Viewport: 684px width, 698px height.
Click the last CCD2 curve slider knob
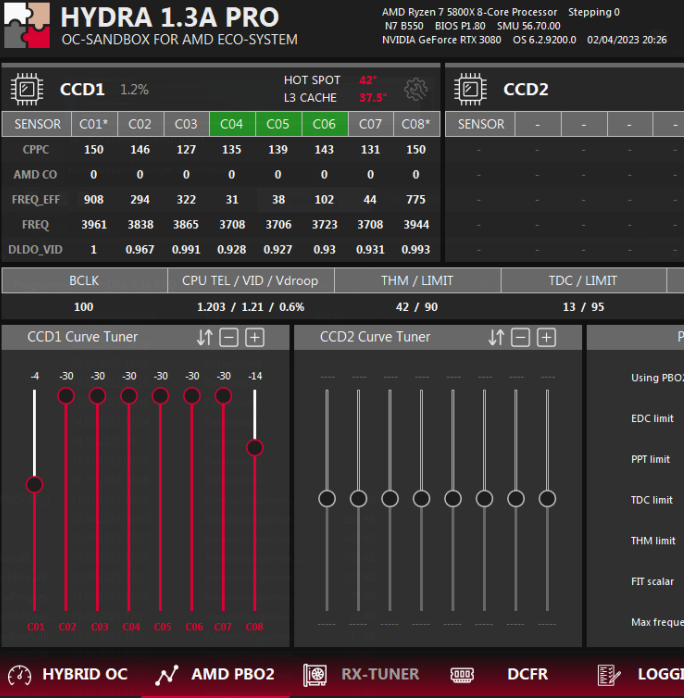[x=547, y=499]
